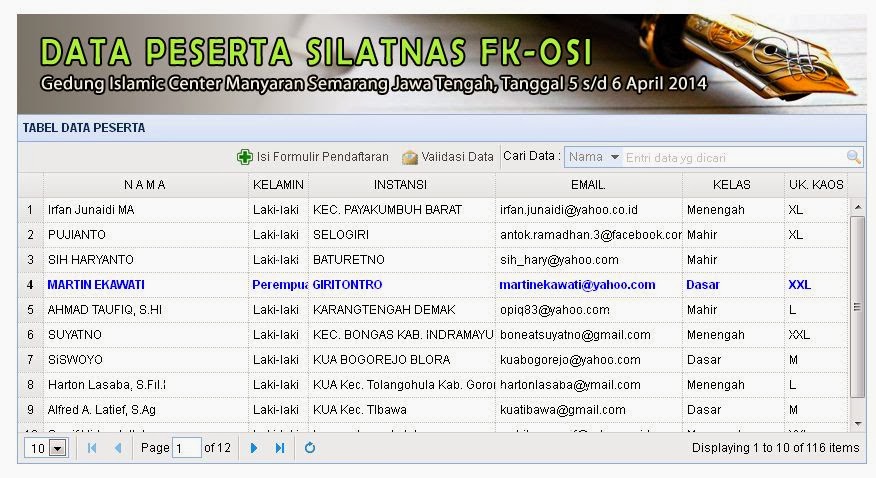This screenshot has height=478, width=876.
Task: Select the row SIH HARYANTO
Action: tap(433, 260)
